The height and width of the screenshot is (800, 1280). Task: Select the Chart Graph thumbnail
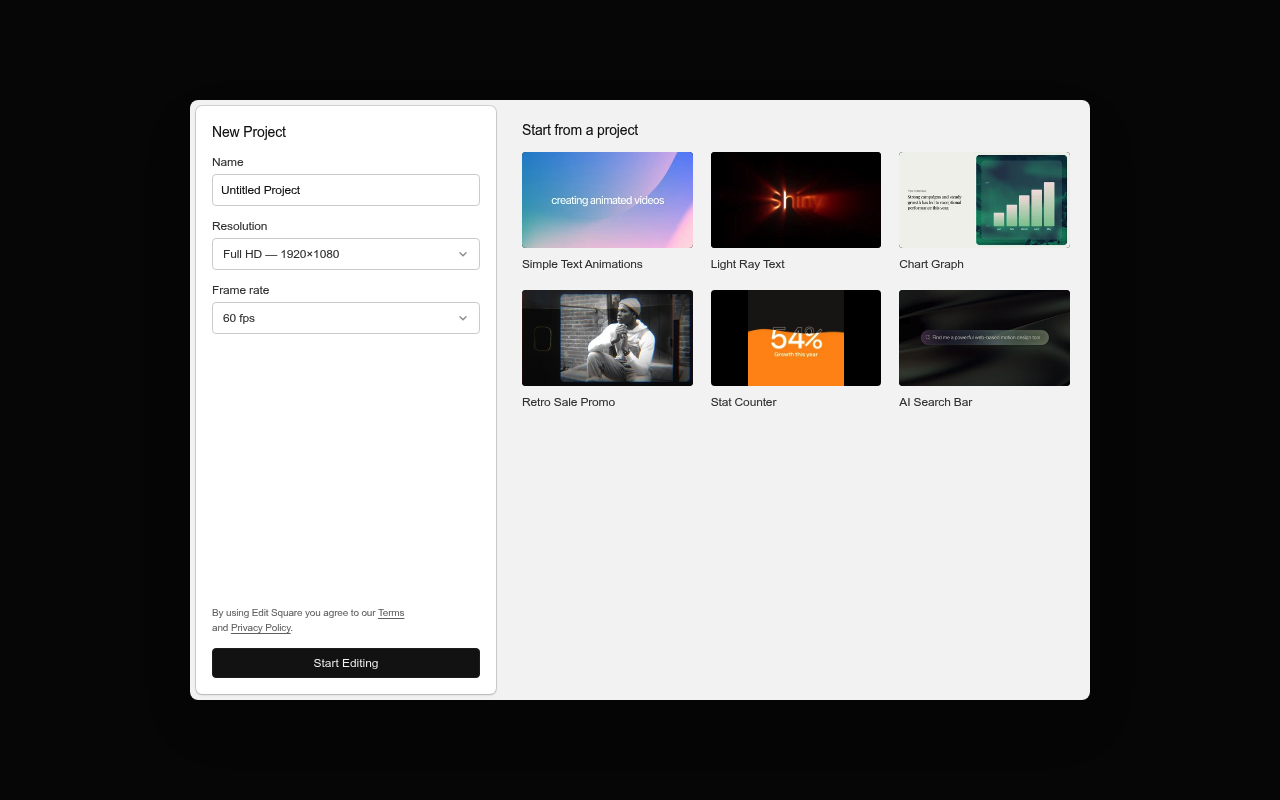984,200
